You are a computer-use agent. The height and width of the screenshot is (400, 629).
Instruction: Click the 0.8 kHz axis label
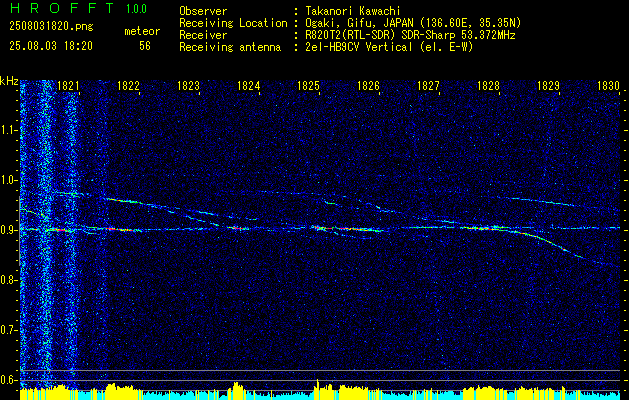click(9, 280)
